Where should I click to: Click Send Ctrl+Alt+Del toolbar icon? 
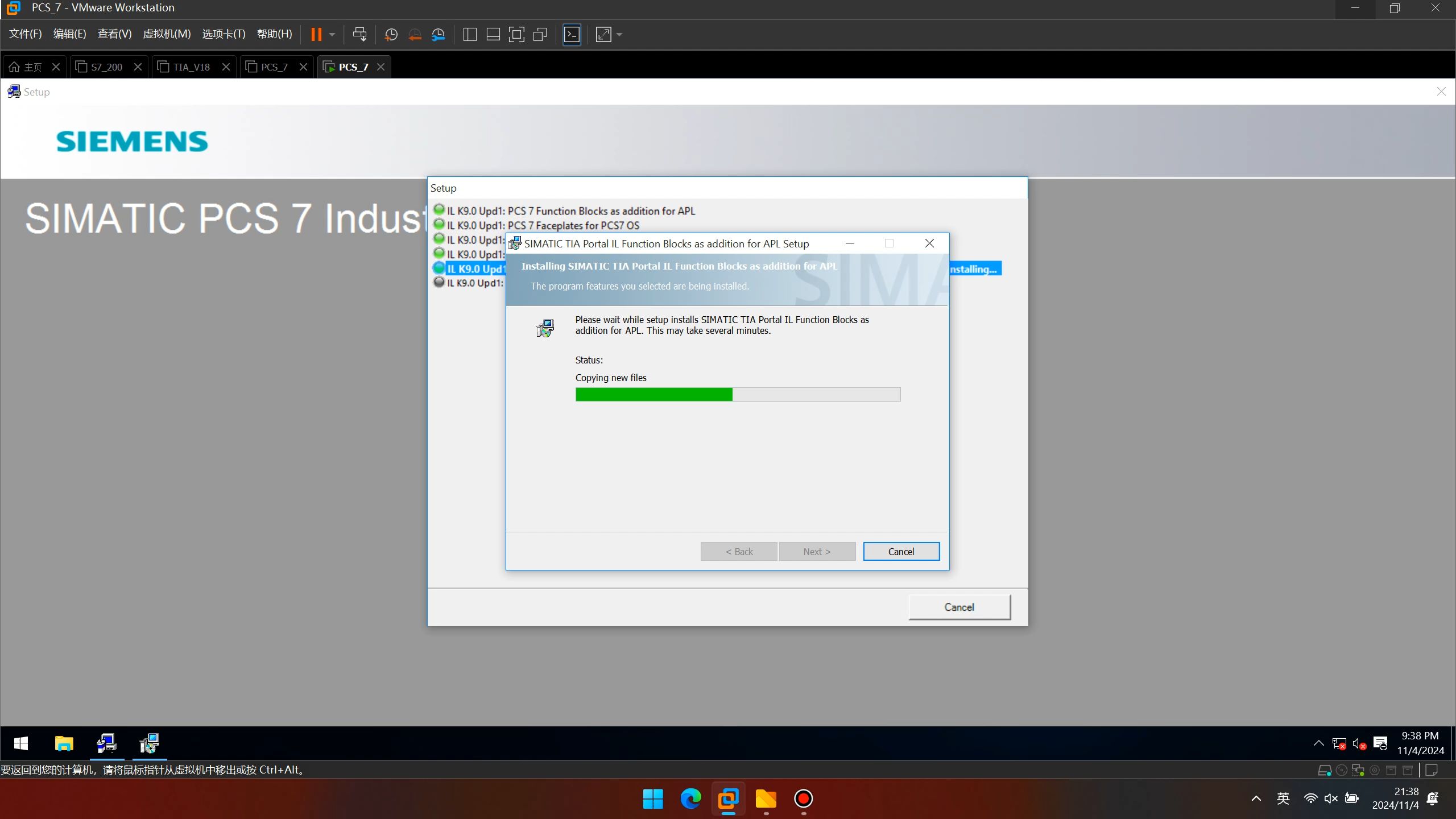point(359,35)
